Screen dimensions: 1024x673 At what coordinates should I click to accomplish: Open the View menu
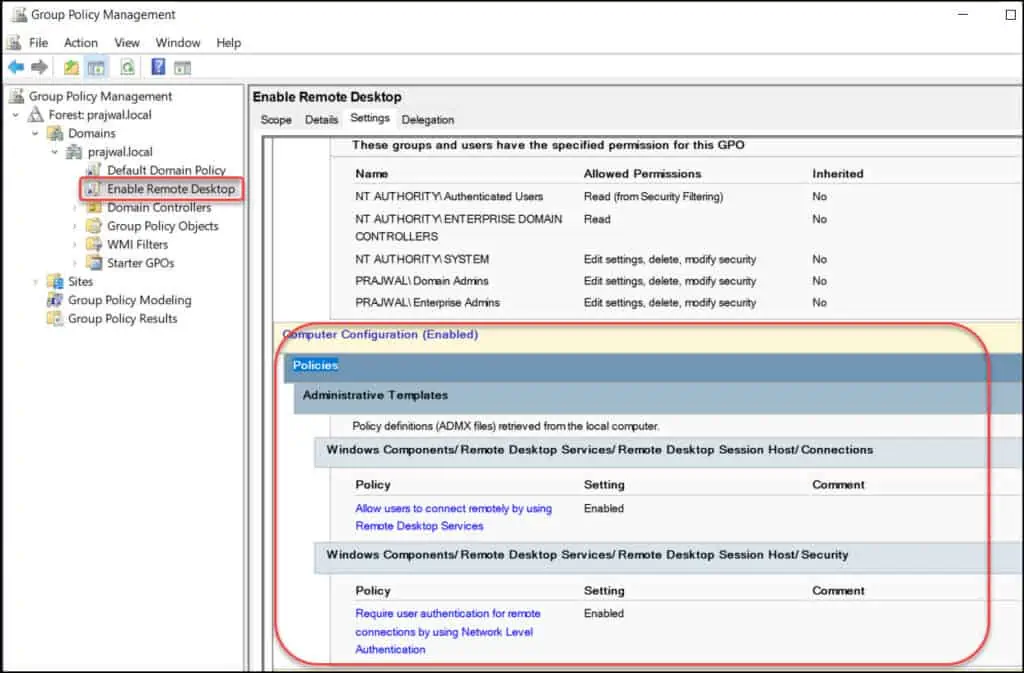[127, 42]
